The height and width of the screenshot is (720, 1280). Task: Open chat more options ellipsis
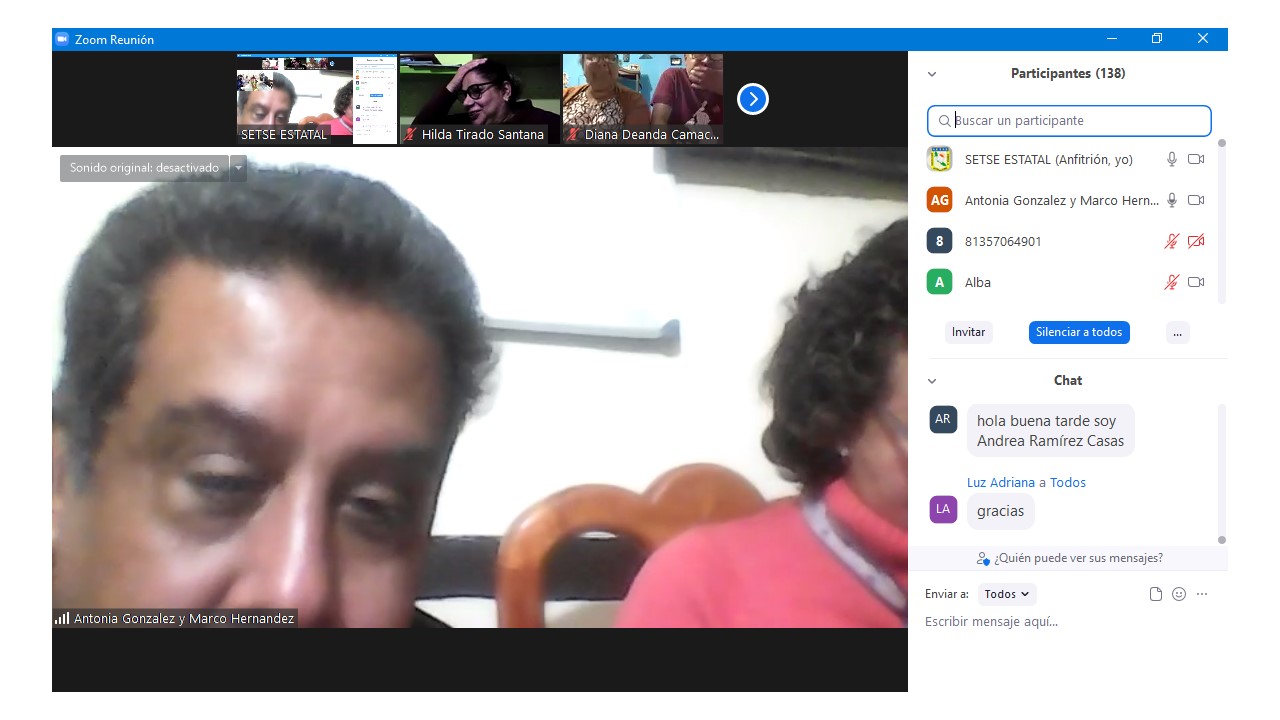1202,594
